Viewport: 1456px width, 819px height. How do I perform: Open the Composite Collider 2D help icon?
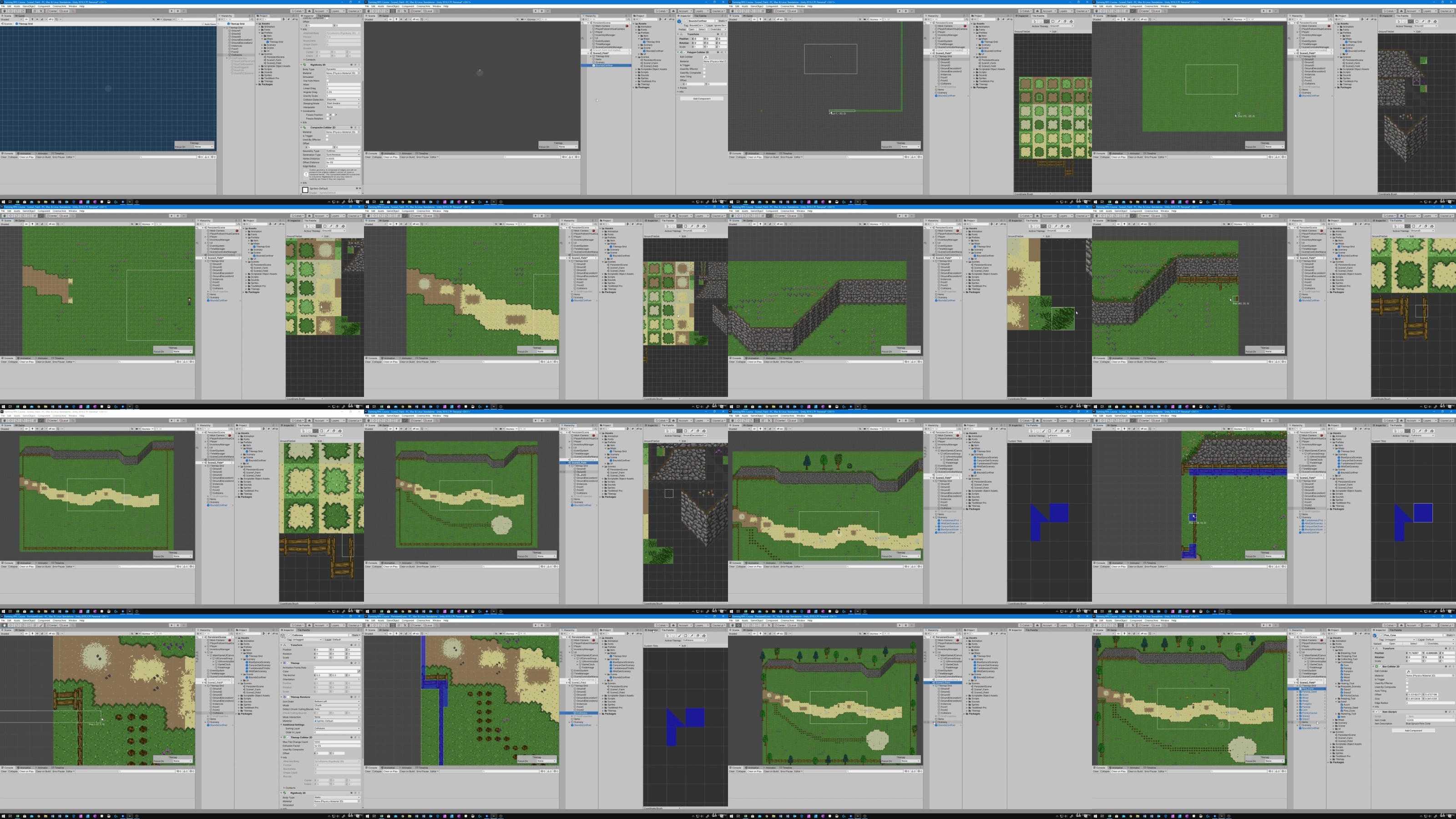pos(351,128)
